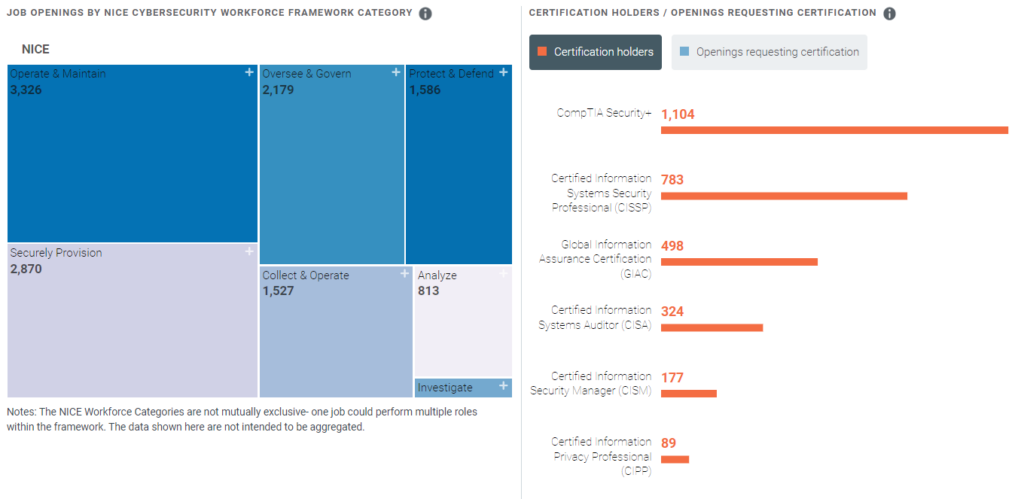Select the CISSP certification bar
The width and height of the screenshot is (1024, 499).
[x=784, y=196]
